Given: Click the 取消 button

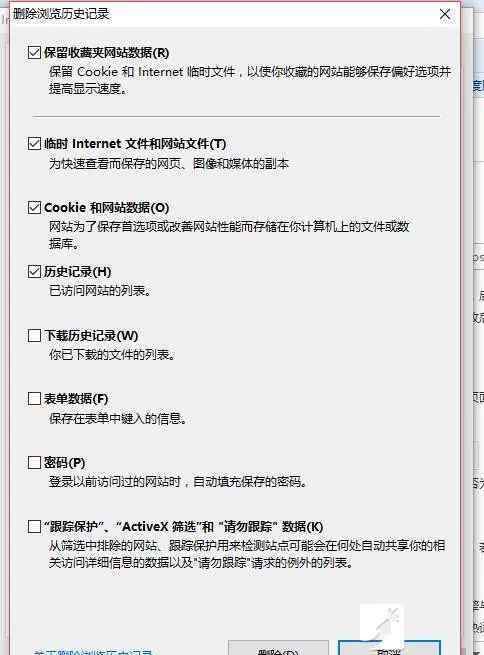Looking at the screenshot, I should pos(389,648).
